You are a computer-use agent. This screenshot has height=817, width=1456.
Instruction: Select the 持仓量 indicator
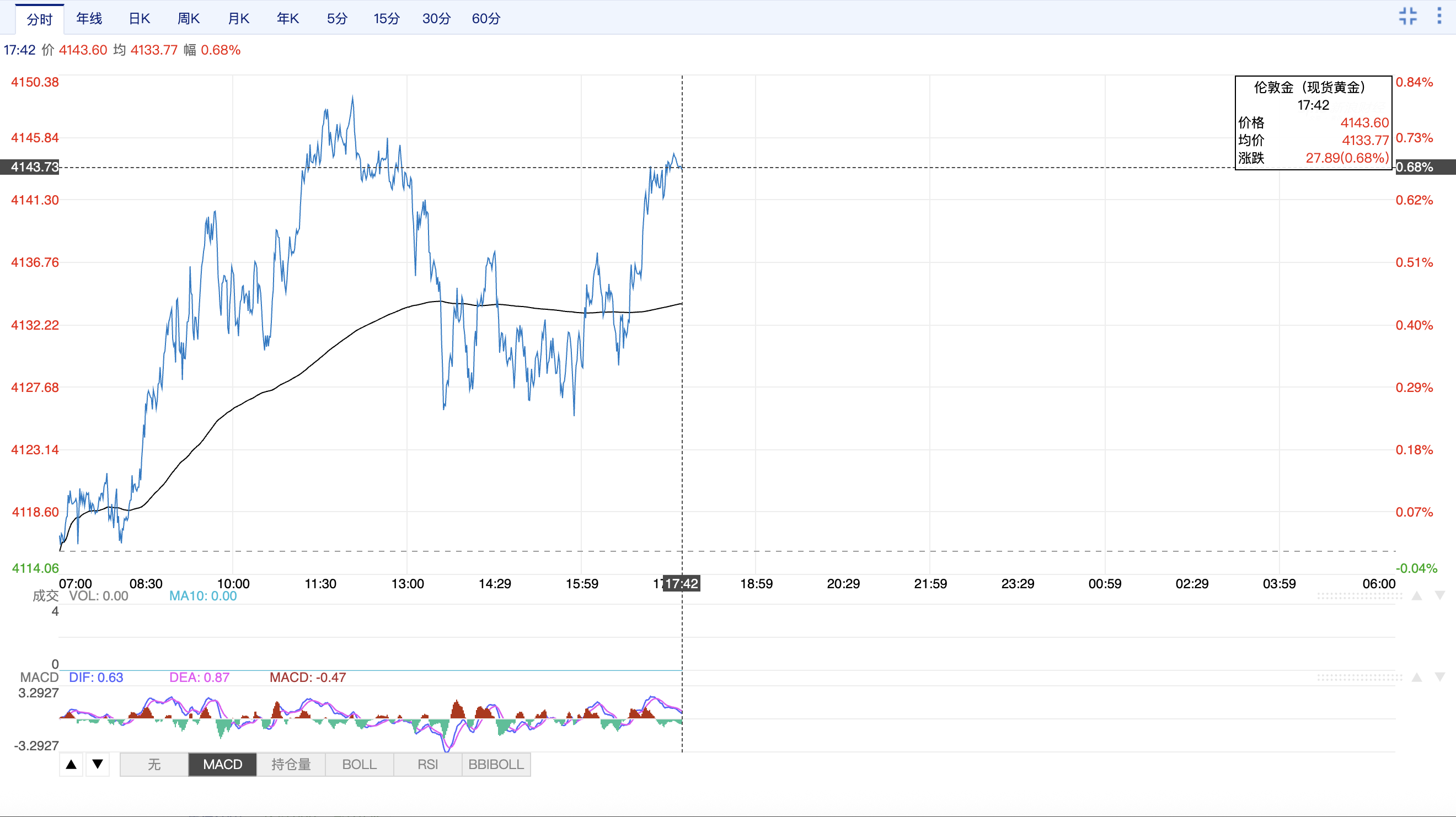pyautogui.click(x=291, y=765)
